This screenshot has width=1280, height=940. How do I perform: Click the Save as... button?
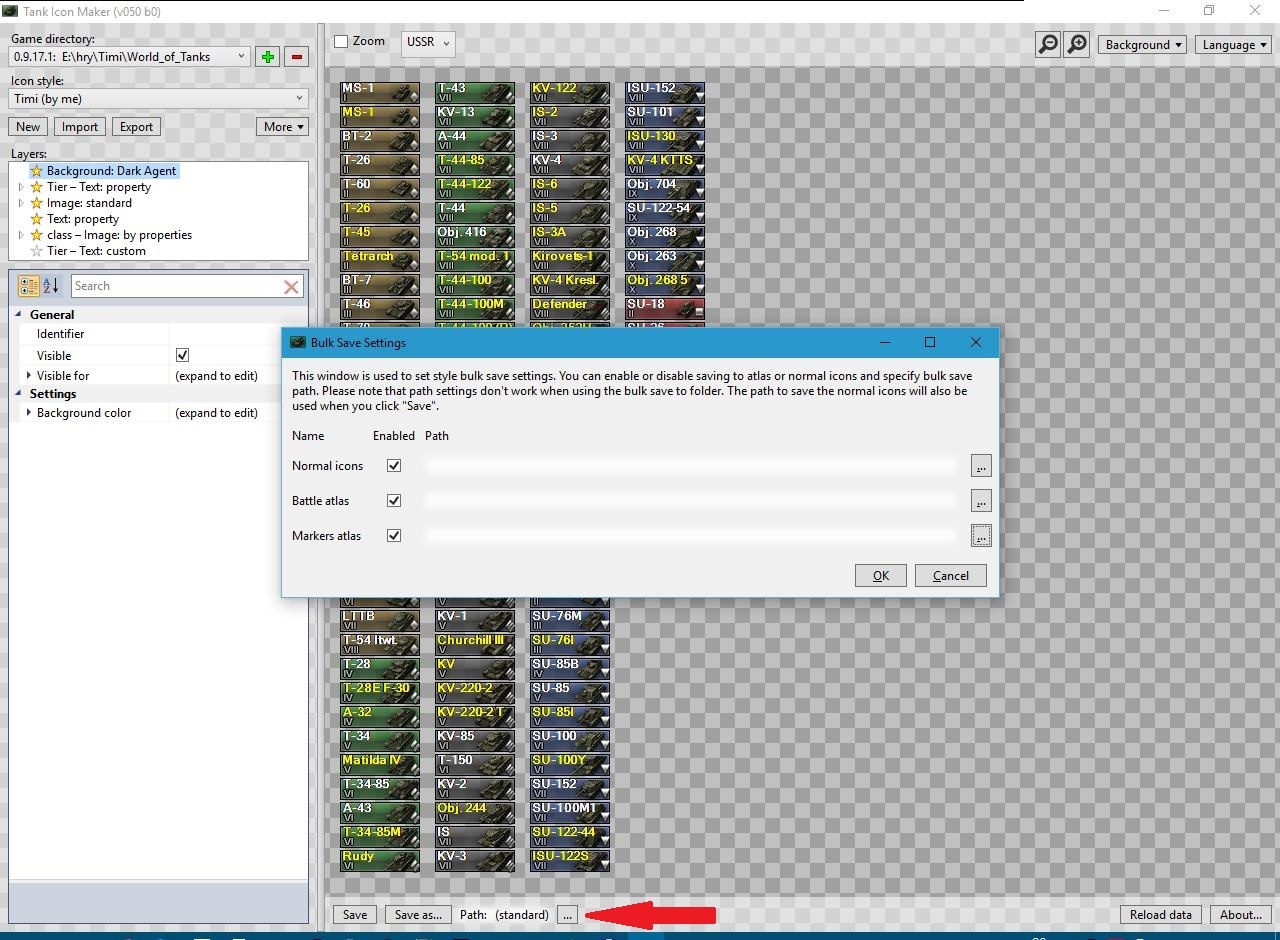coord(418,915)
